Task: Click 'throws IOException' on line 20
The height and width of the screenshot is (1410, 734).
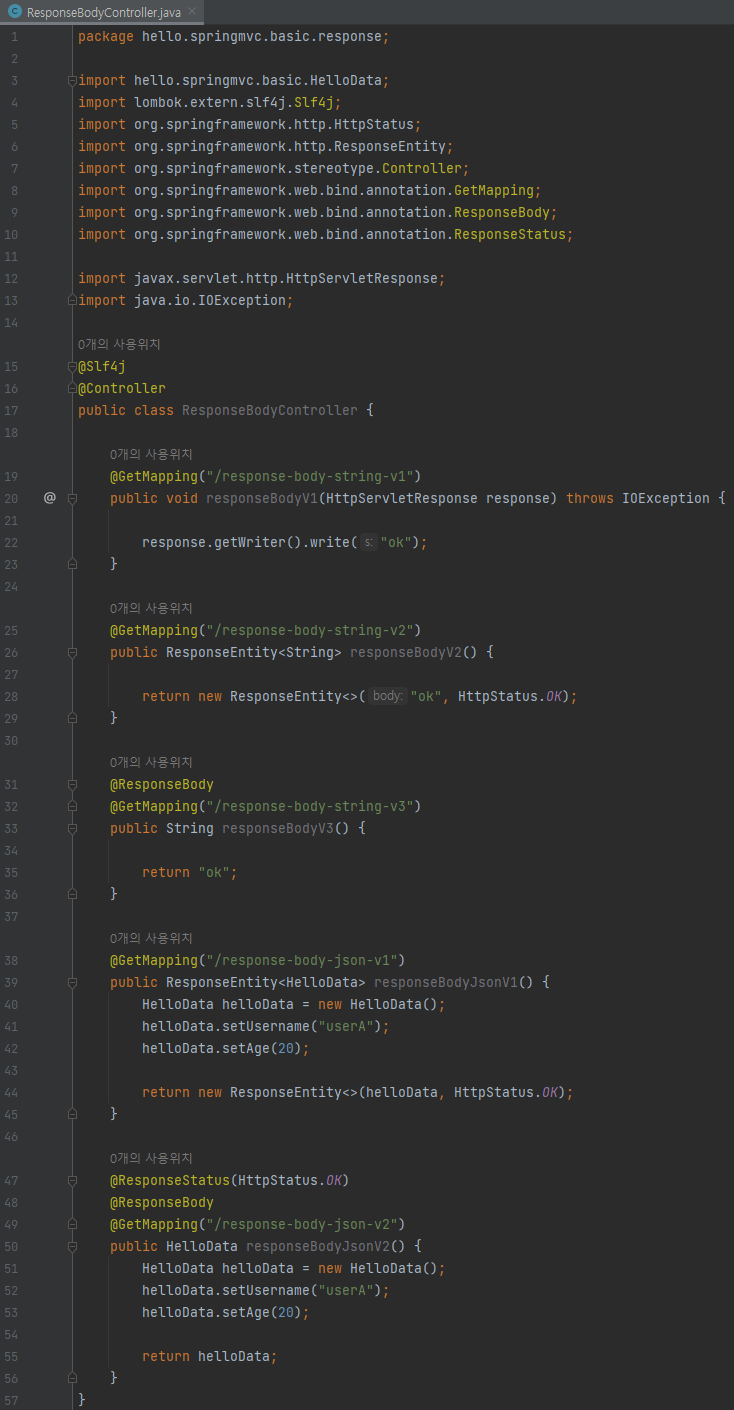Action: [x=637, y=498]
